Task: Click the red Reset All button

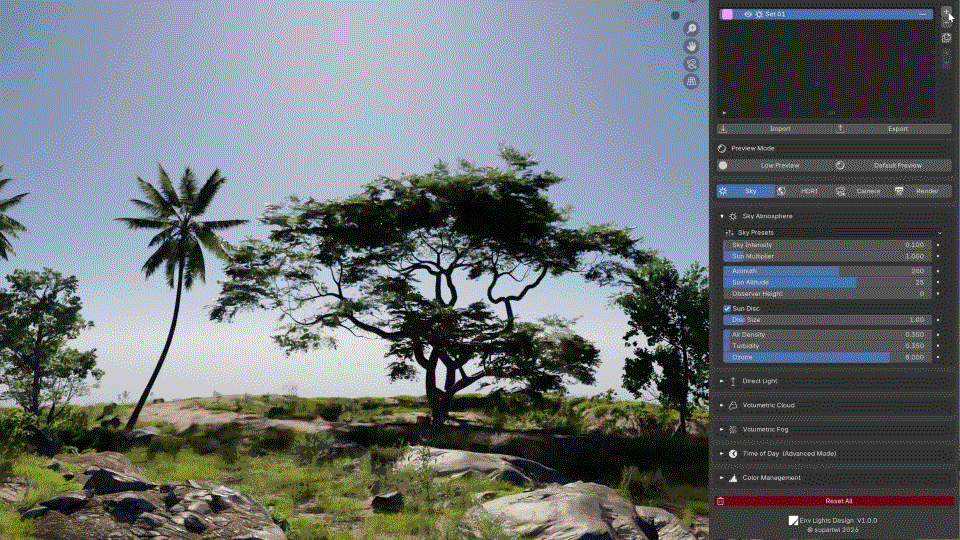Action: [834, 501]
